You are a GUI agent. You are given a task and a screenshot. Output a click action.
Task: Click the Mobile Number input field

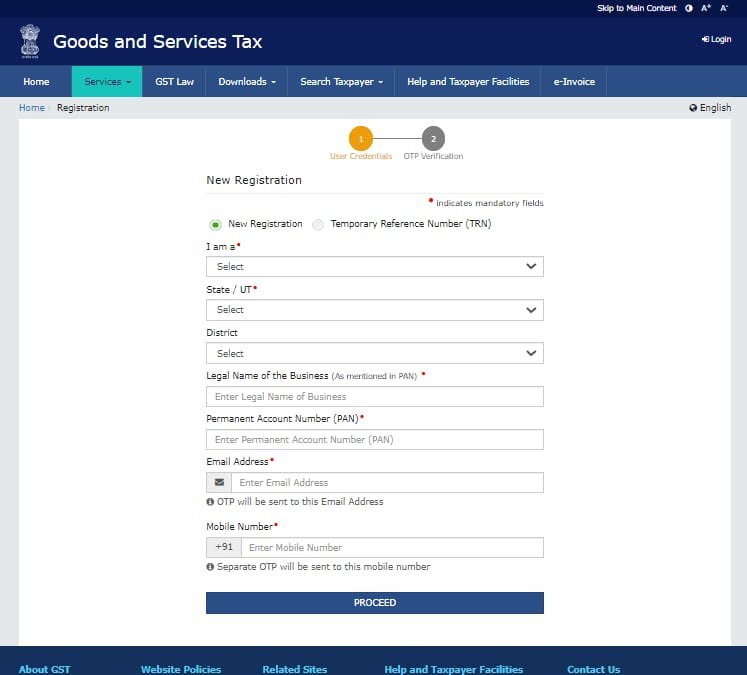[392, 547]
